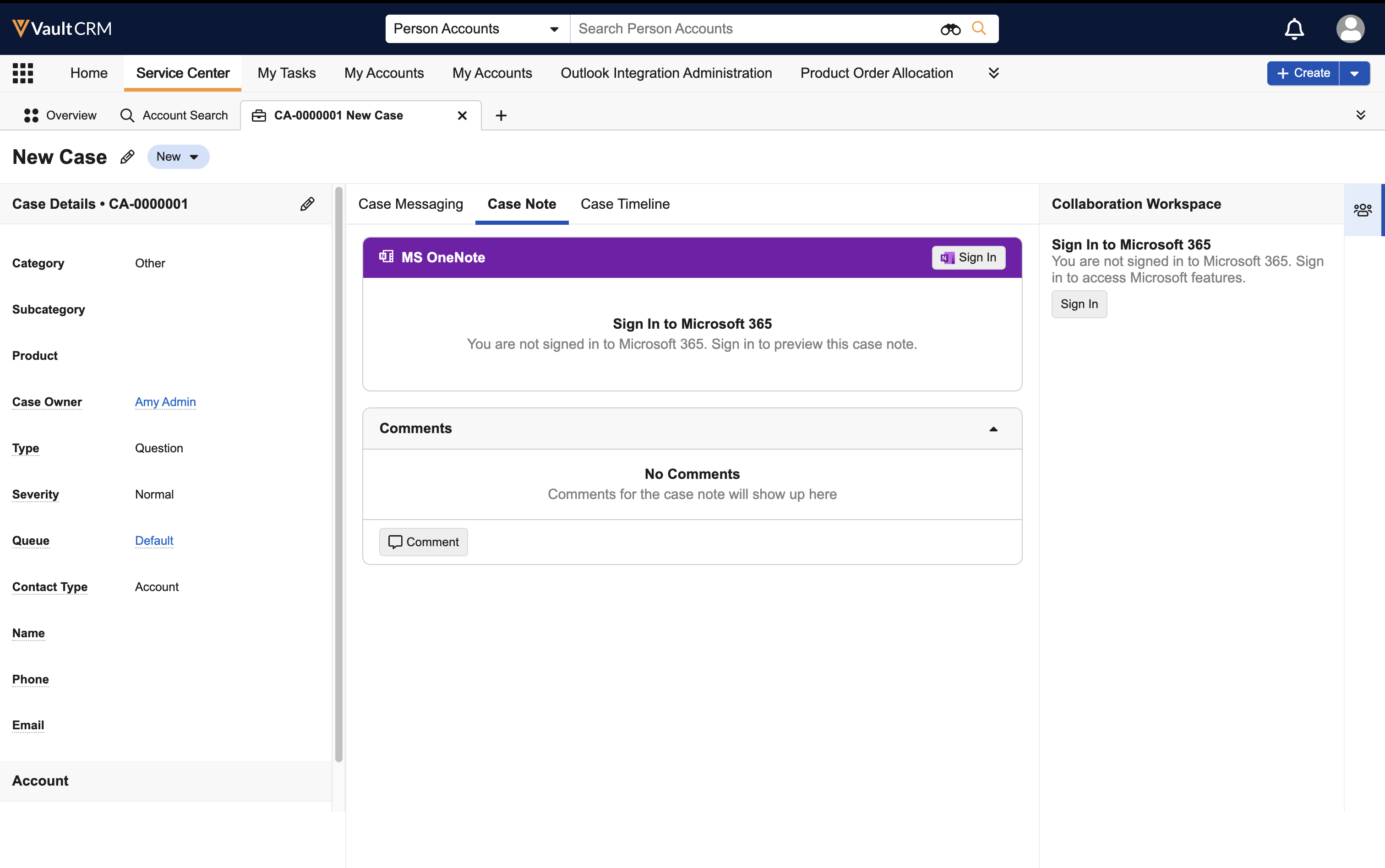The height and width of the screenshot is (868, 1385).
Task: Switch to the Overview subtab
Action: (60, 115)
